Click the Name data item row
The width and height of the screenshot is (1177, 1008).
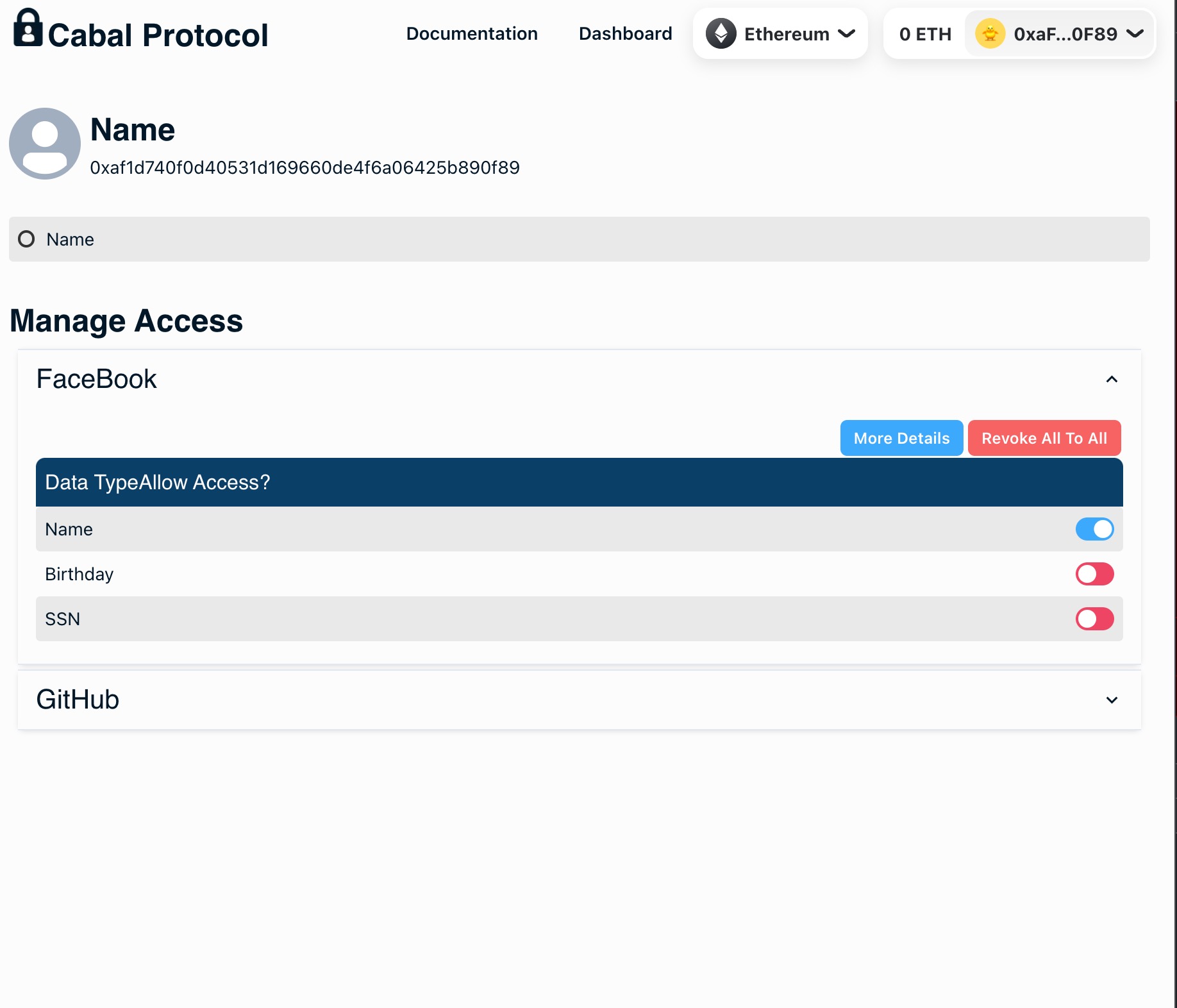tap(580, 239)
